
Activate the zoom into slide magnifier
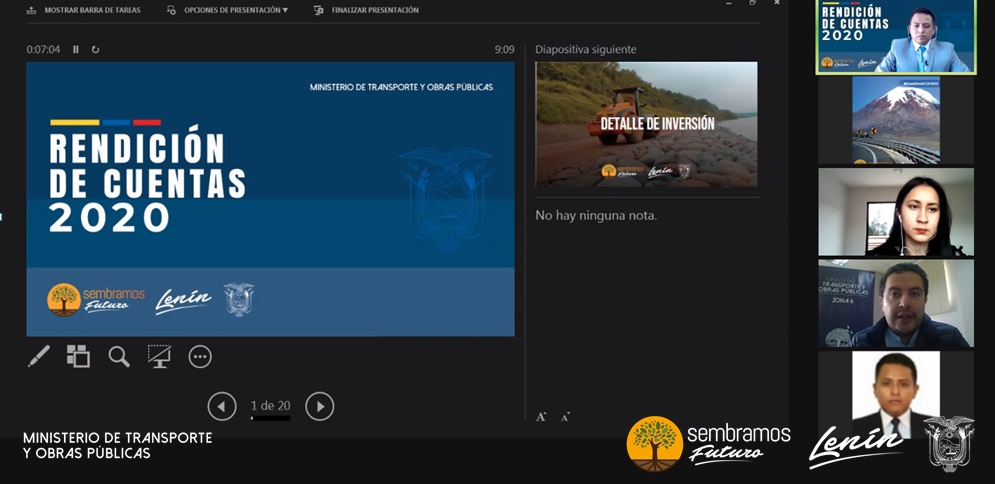pyautogui.click(x=119, y=356)
